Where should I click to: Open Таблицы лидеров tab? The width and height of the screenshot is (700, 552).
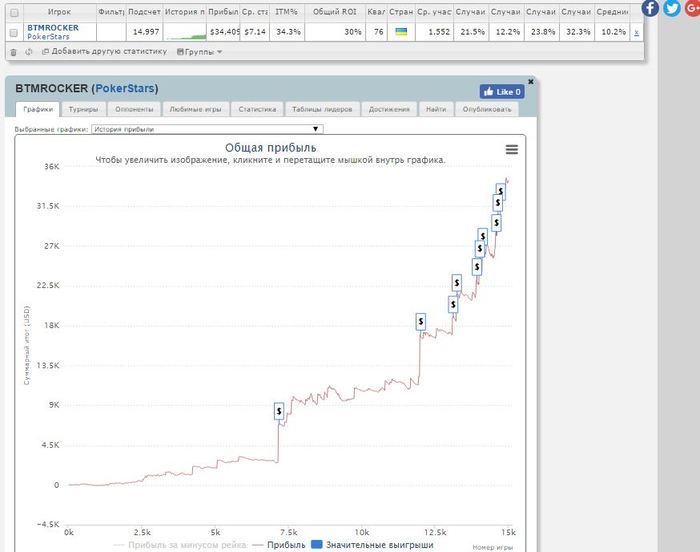tap(322, 109)
